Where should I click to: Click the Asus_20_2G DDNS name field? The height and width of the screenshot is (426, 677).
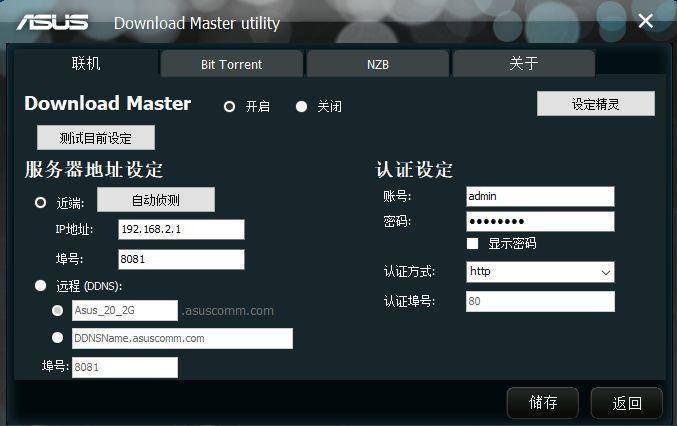click(125, 310)
